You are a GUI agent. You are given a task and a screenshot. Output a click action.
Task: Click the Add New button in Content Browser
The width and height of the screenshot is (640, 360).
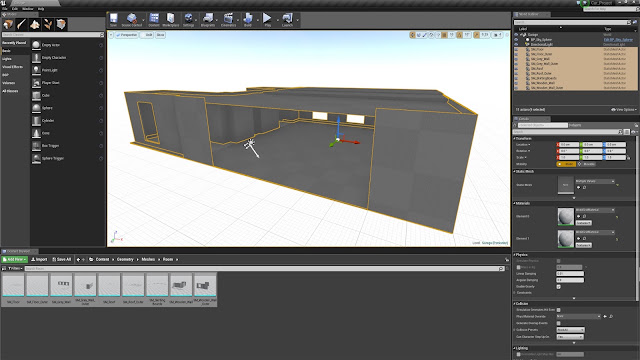tap(15, 260)
